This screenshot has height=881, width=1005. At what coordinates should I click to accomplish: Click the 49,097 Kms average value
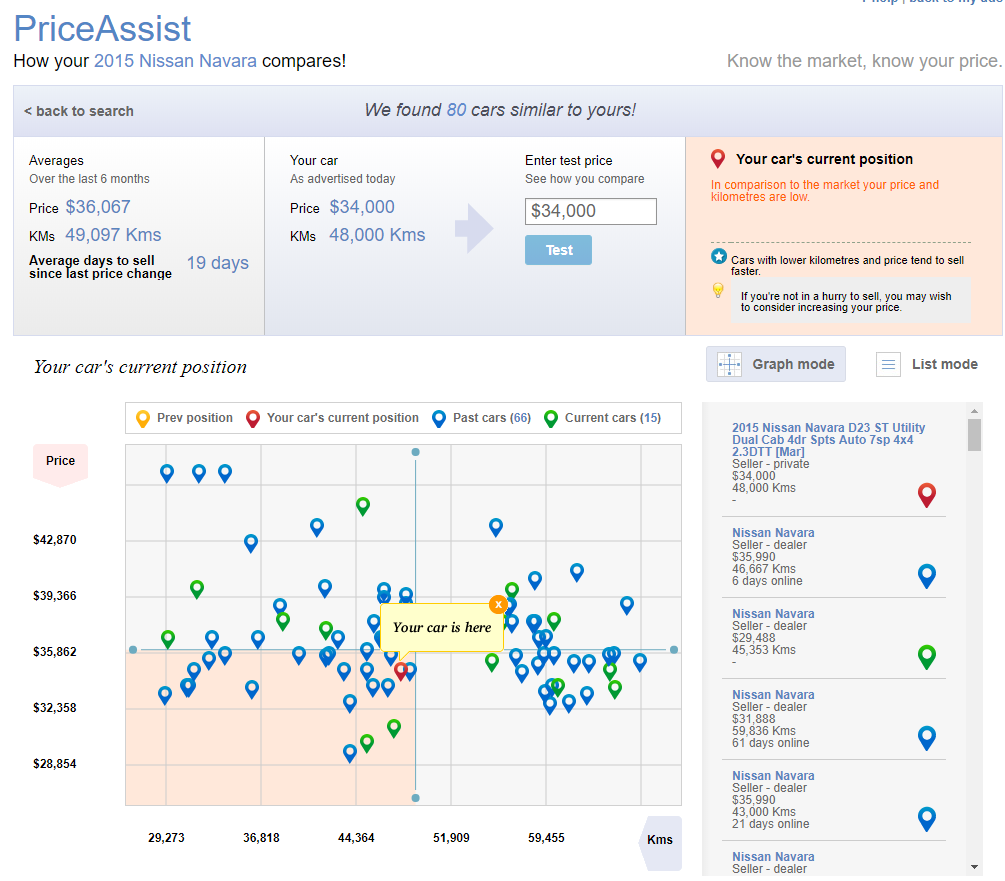113,235
